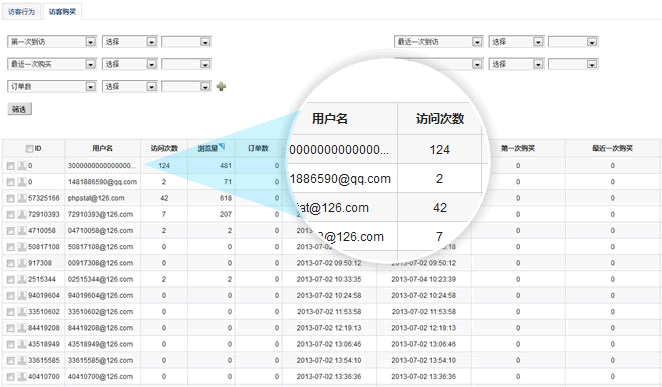Switch to the 访客购买 tab
This screenshot has height=387, width=662.
[62, 12]
